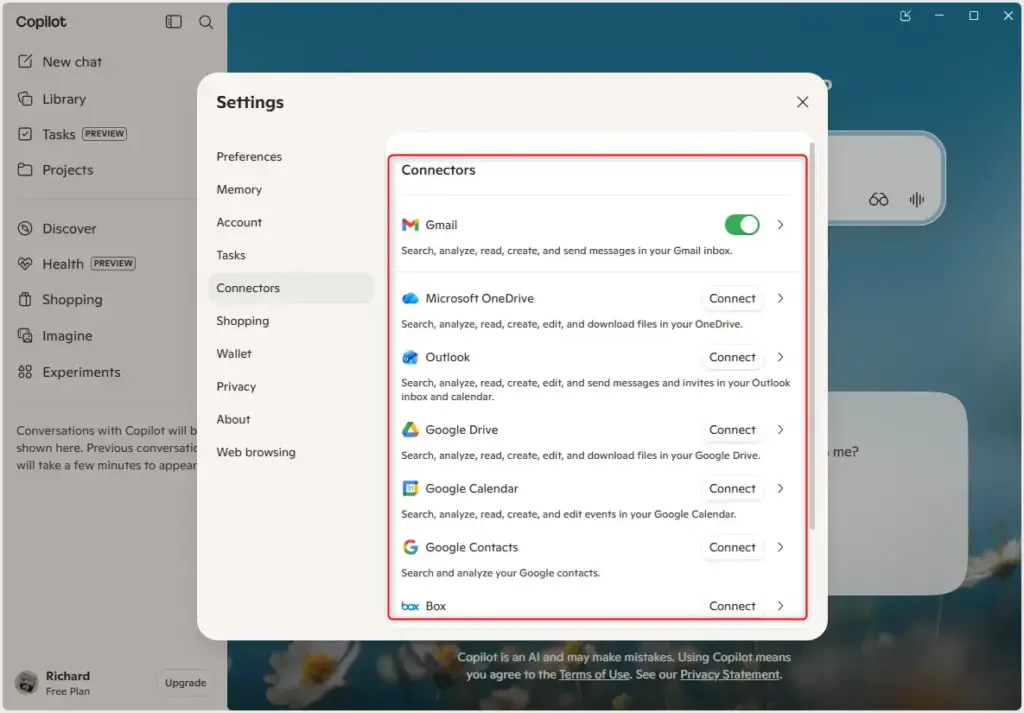The width and height of the screenshot is (1024, 713).
Task: Open Memory settings section
Action: pyautogui.click(x=291, y=189)
